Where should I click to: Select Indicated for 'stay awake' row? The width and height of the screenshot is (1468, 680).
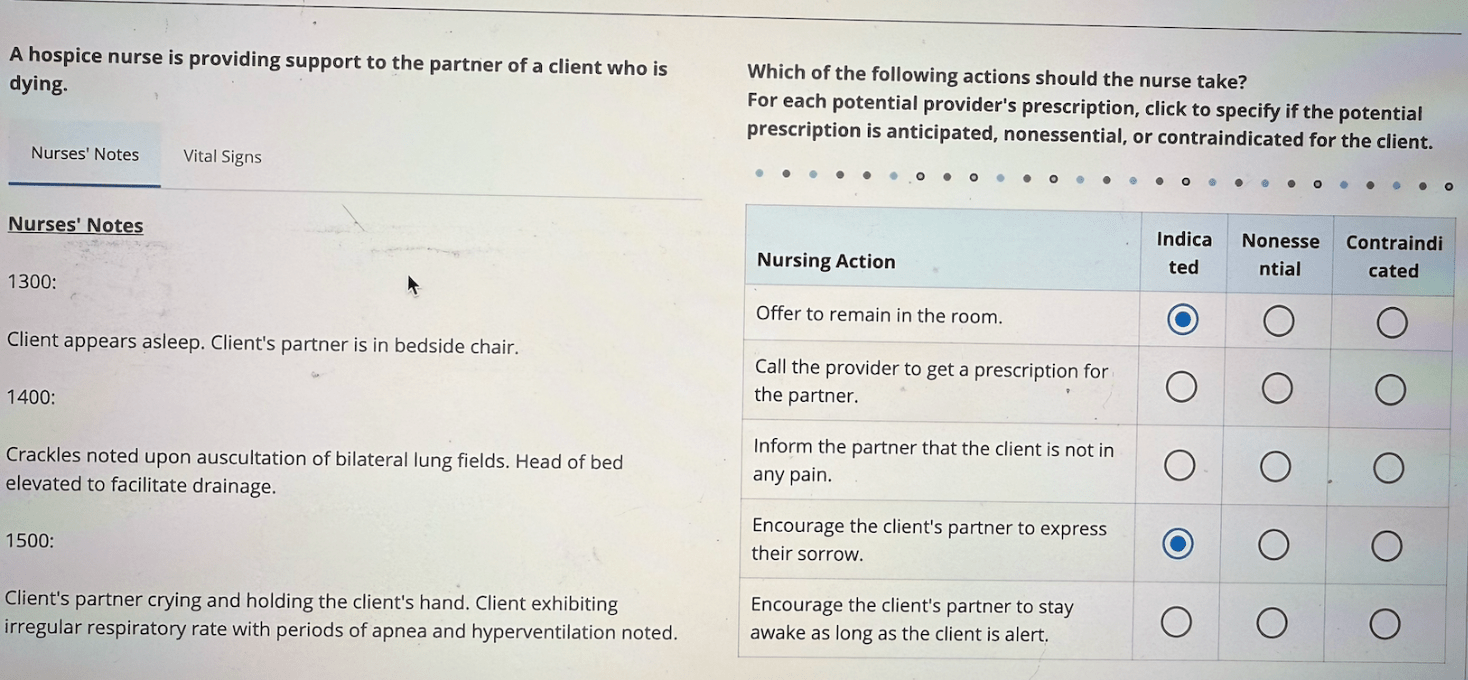pyautogui.click(x=1177, y=623)
